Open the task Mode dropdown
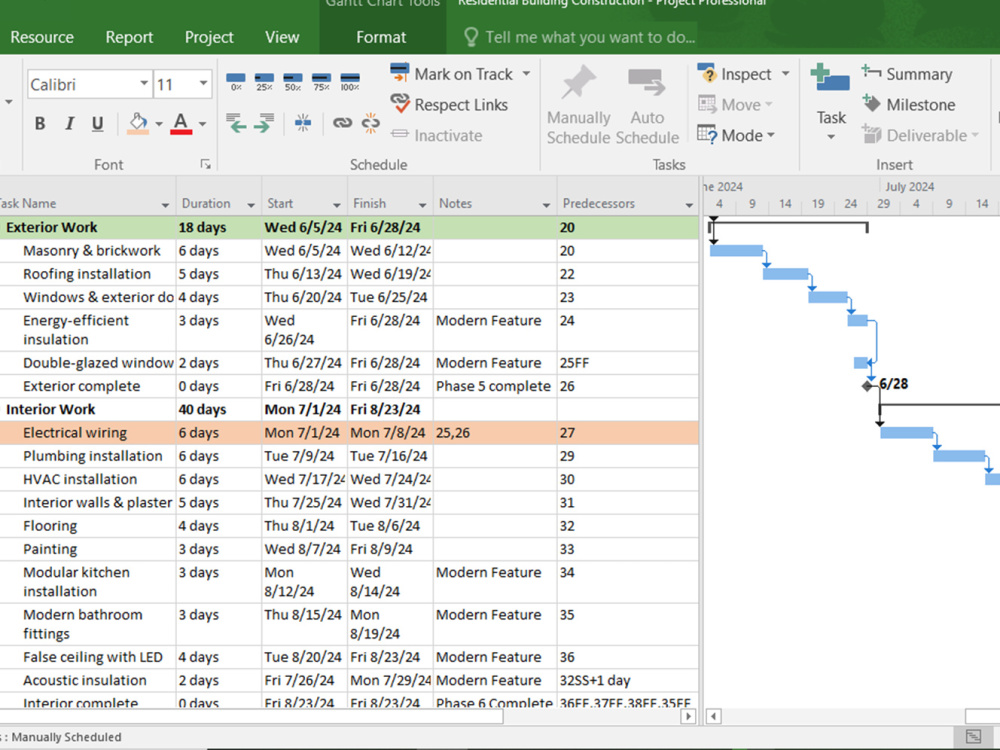Screen dimensions: 1000x750 click(736, 135)
